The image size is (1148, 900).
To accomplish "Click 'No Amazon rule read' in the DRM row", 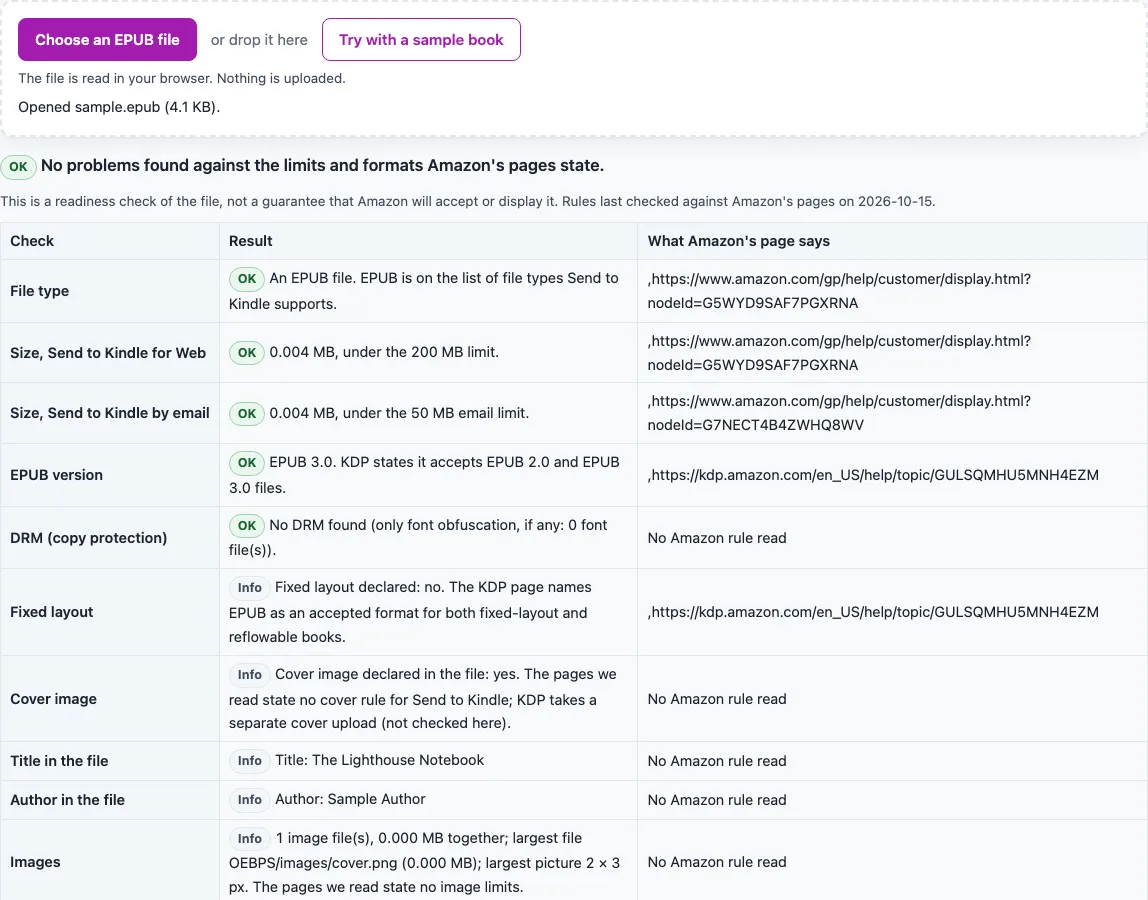I will 717,538.
